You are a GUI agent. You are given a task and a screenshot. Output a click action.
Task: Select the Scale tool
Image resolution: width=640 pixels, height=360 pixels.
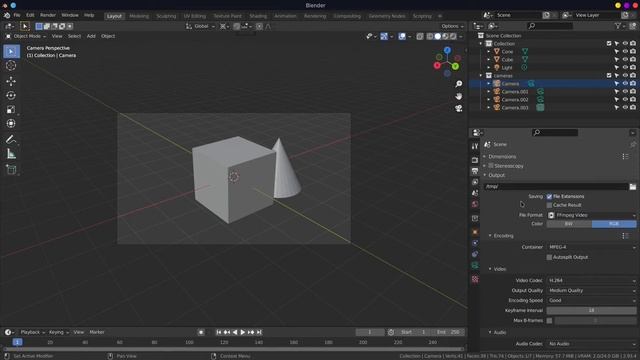(11, 109)
